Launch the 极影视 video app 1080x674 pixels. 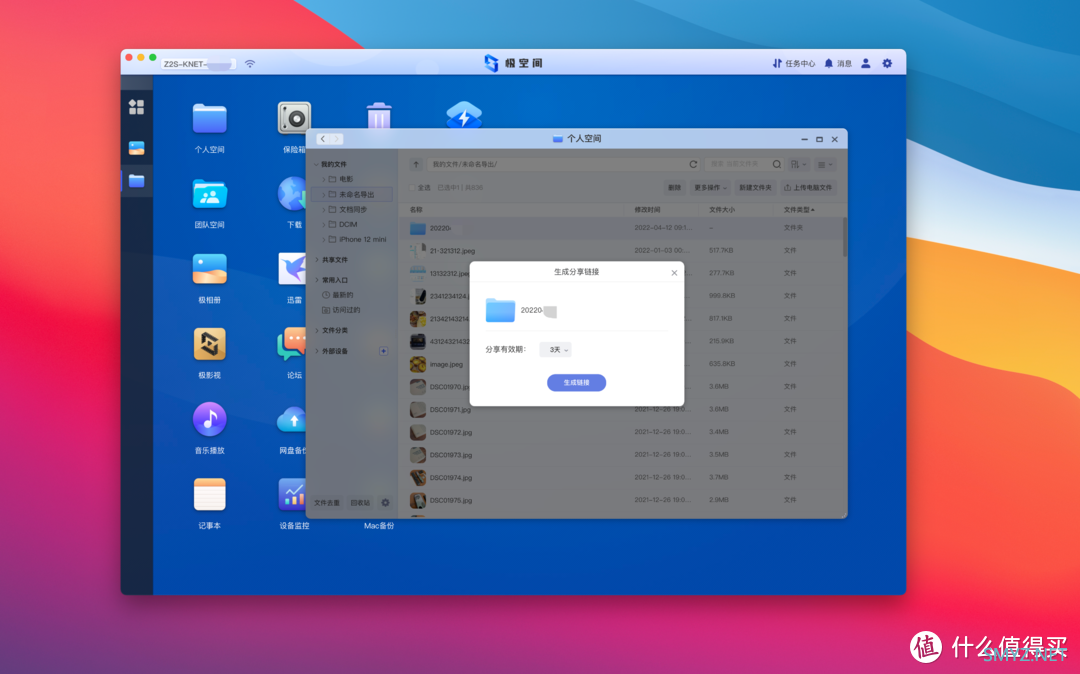[x=209, y=344]
